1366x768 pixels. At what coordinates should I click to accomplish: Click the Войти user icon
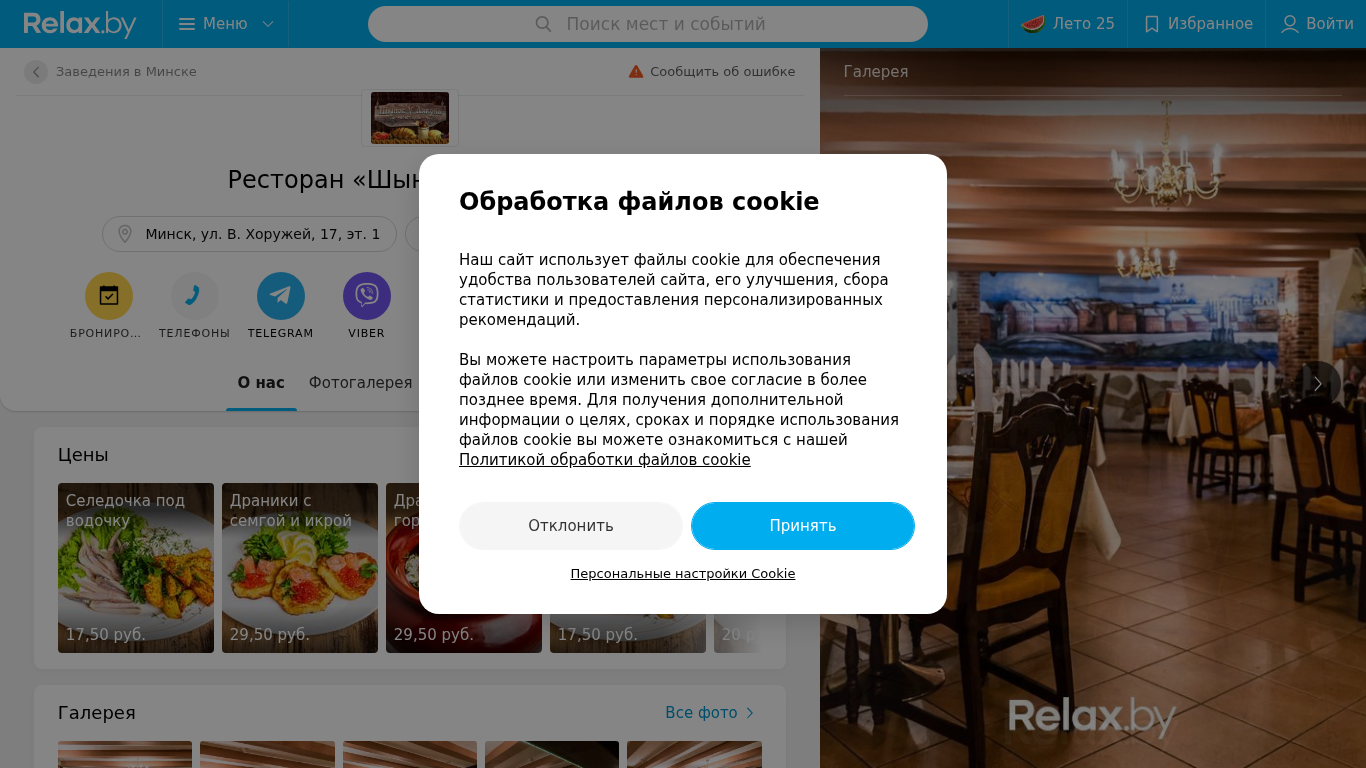tap(1290, 24)
